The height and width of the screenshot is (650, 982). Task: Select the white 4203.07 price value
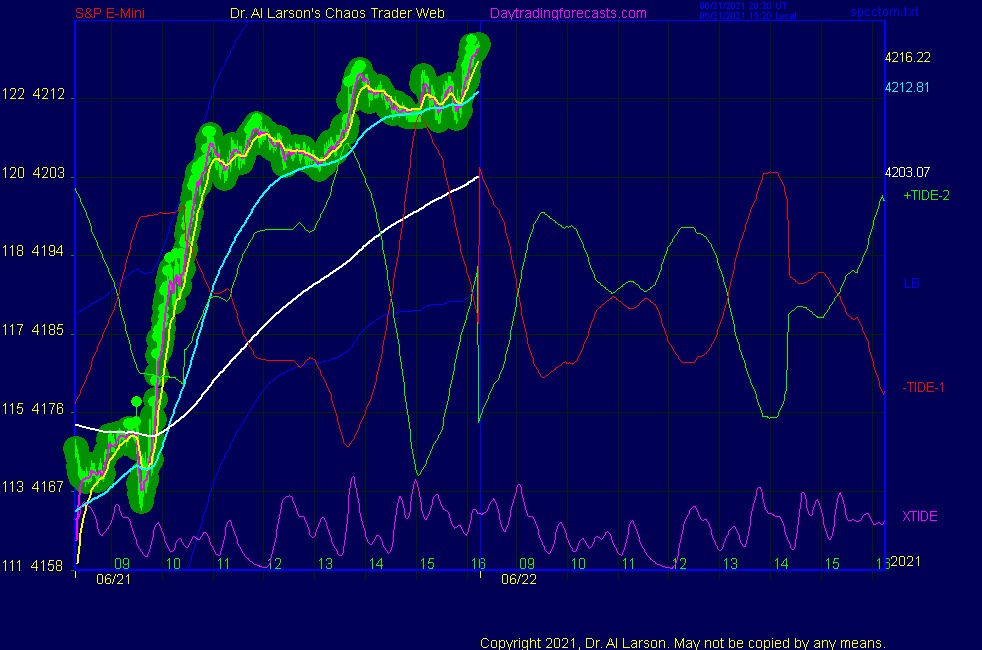tap(907, 172)
